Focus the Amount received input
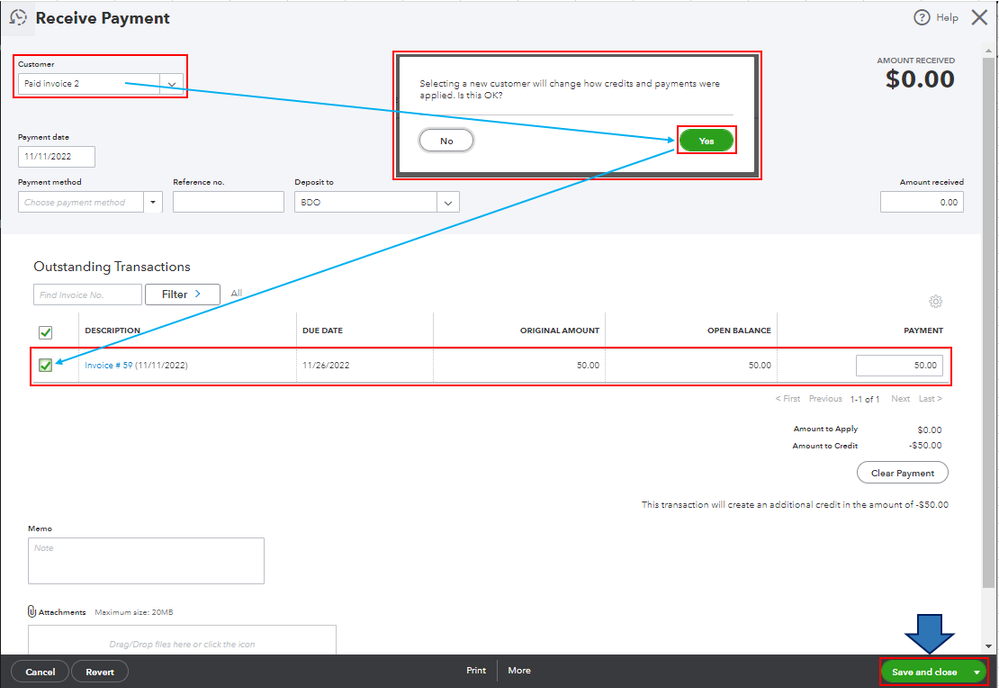 pyautogui.click(x=921, y=203)
